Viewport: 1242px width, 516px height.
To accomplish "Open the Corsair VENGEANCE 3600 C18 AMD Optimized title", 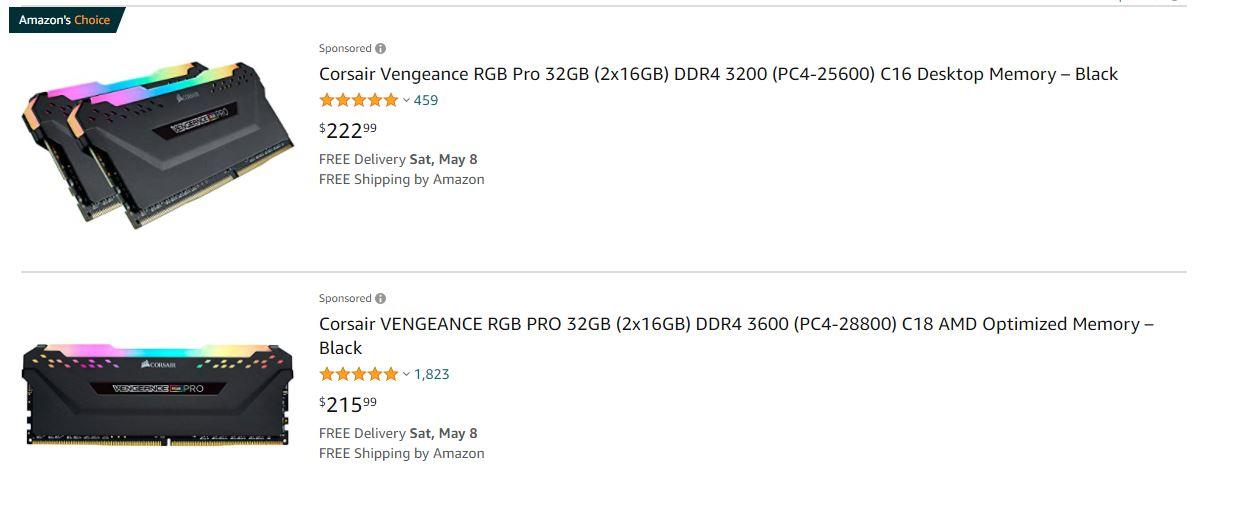I will pyautogui.click(x=736, y=336).
